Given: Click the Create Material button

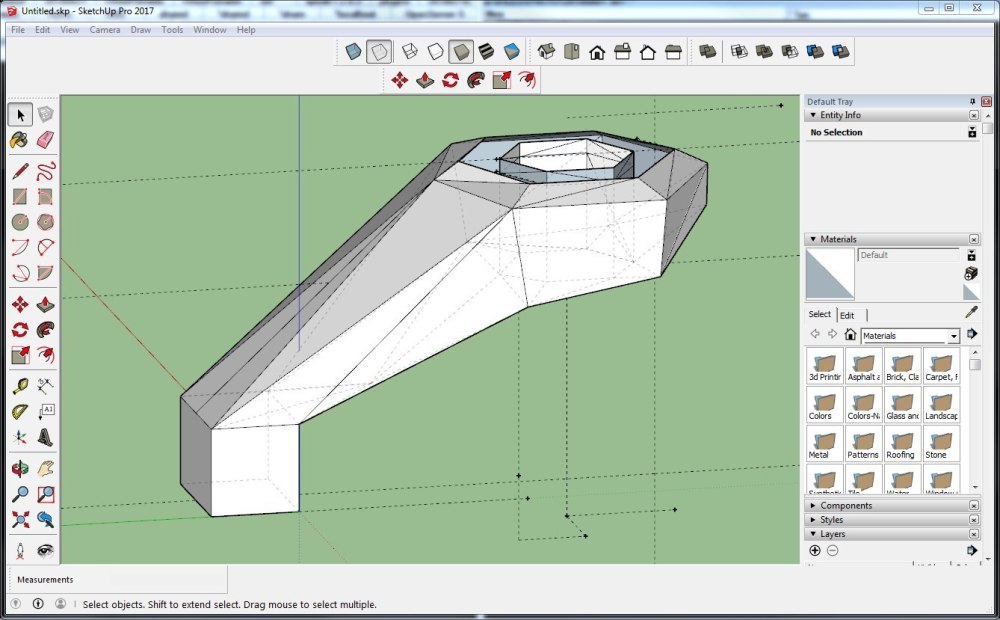Looking at the screenshot, I should point(971,274).
